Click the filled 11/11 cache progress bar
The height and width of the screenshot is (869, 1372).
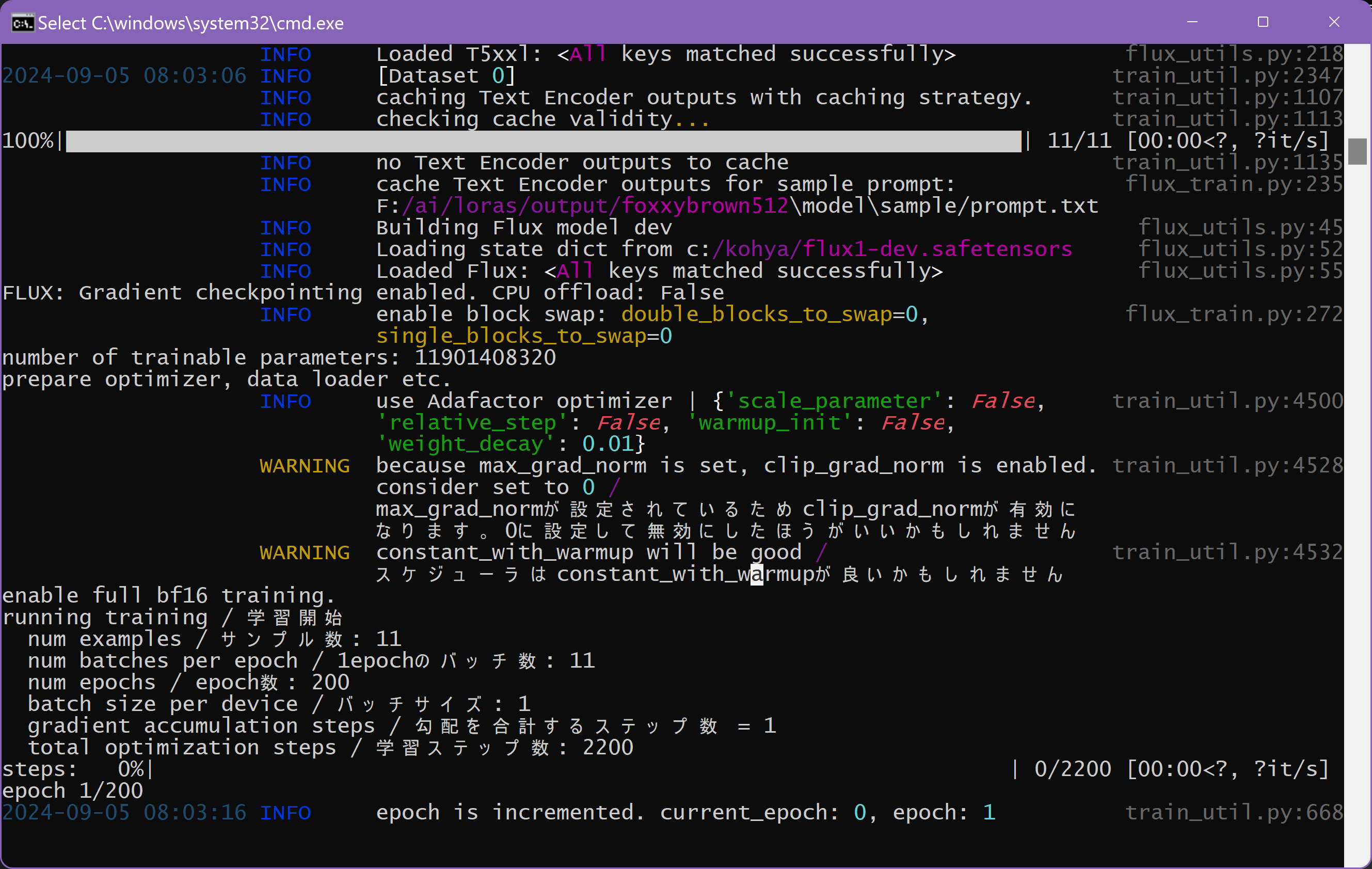[543, 141]
